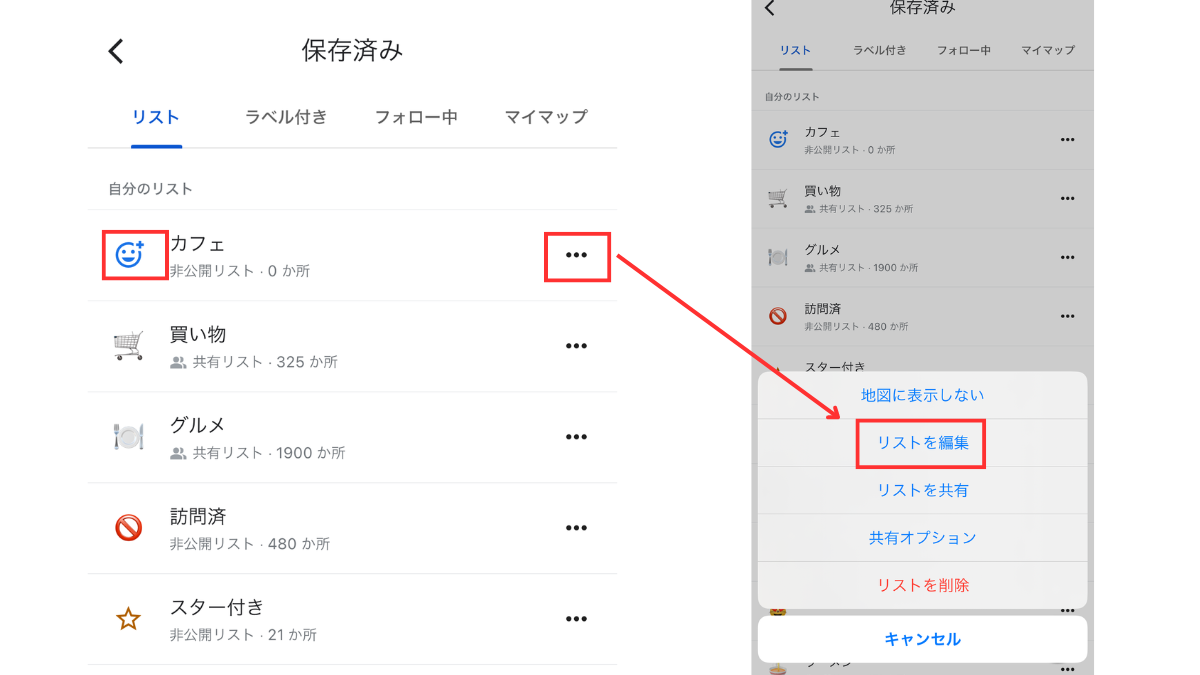
Task: Open the グルメ list in left panel
Action: [x=352, y=437]
